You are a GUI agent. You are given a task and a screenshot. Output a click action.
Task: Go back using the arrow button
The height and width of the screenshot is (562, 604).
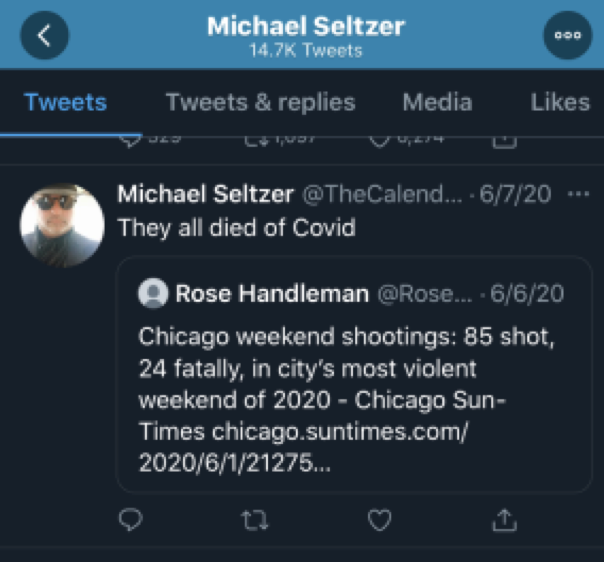[x=44, y=35]
